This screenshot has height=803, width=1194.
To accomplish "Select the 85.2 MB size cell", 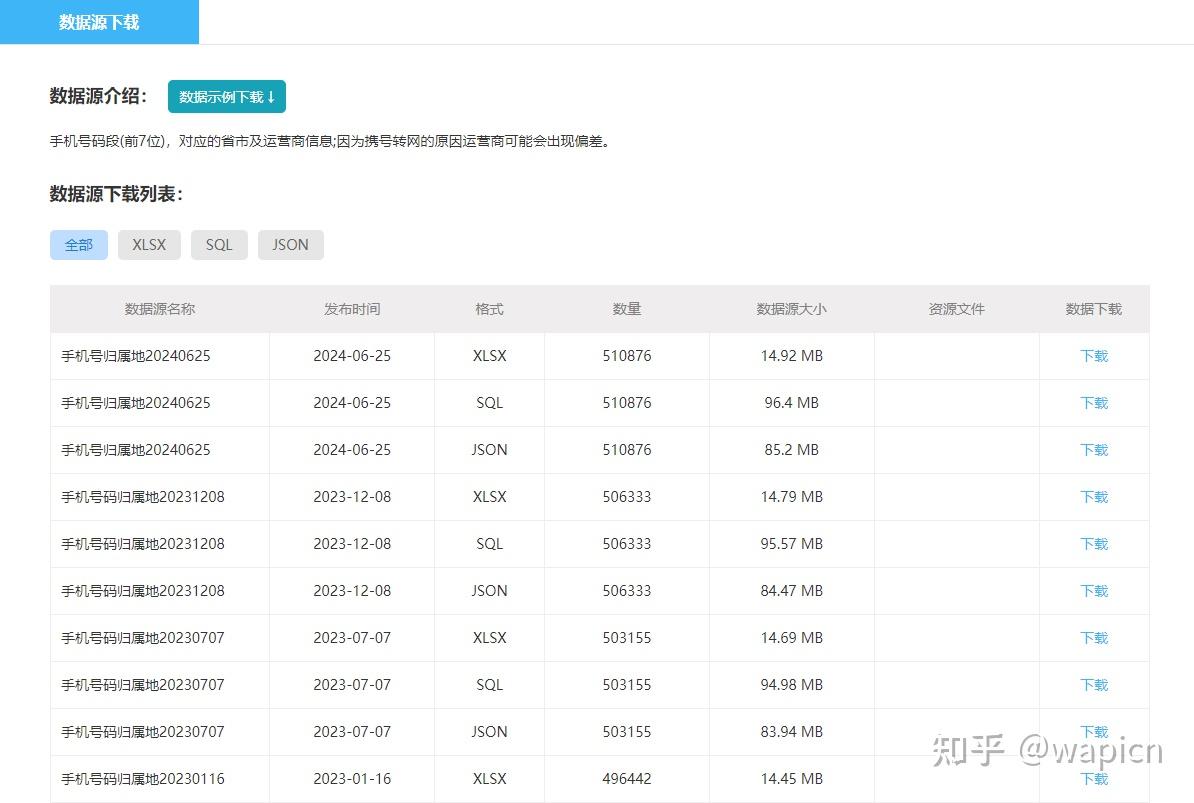I will [792, 450].
